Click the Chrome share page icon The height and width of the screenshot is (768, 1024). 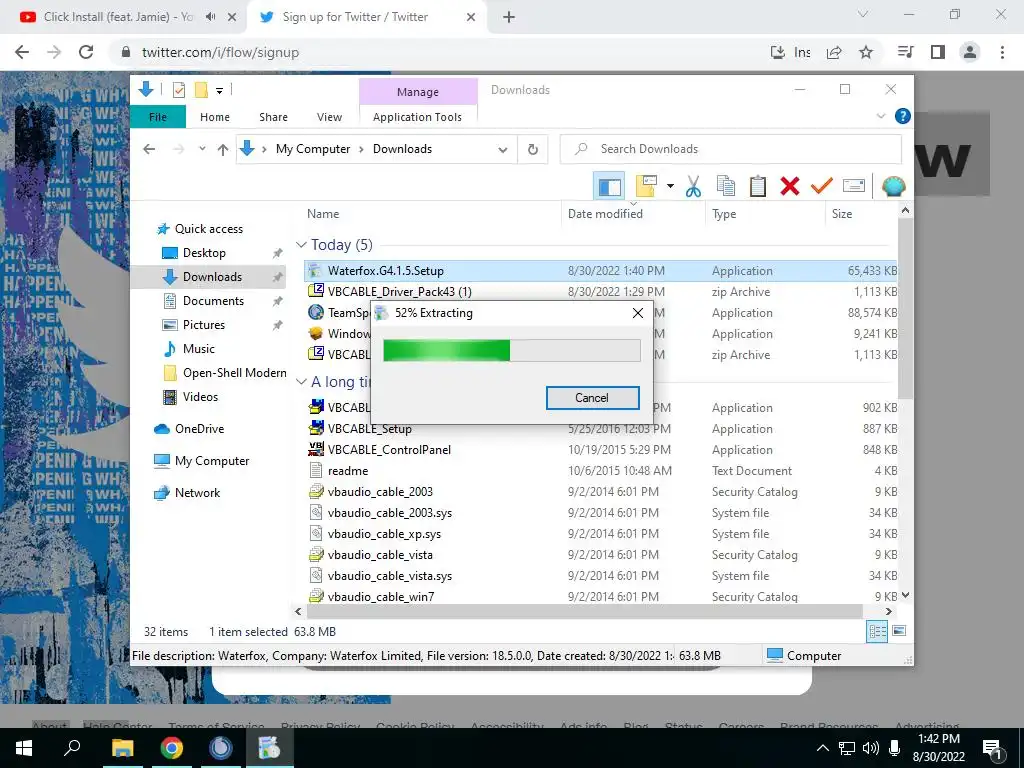click(x=835, y=52)
